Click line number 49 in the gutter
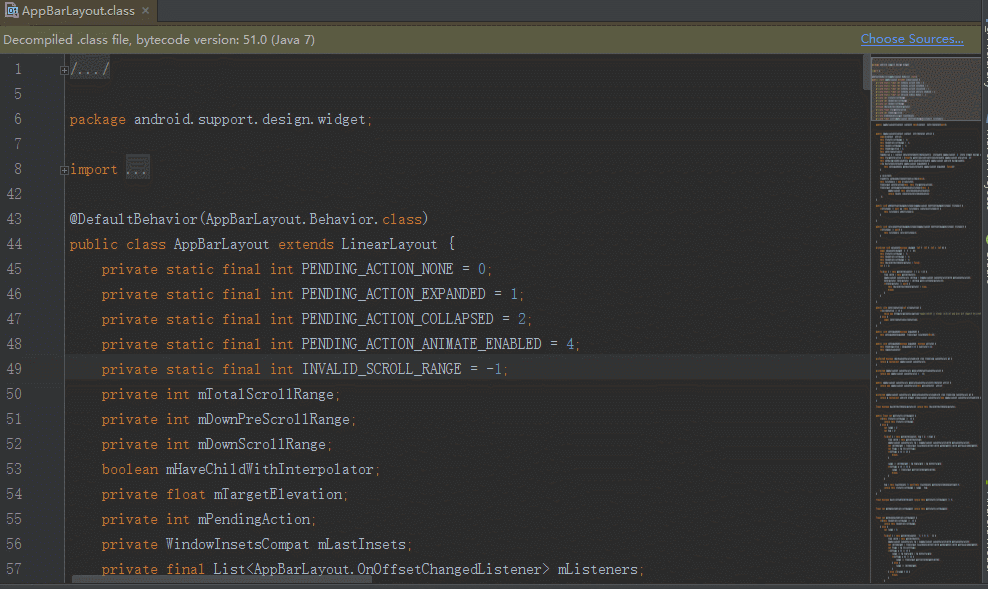This screenshot has width=988, height=589. pyautogui.click(x=14, y=369)
